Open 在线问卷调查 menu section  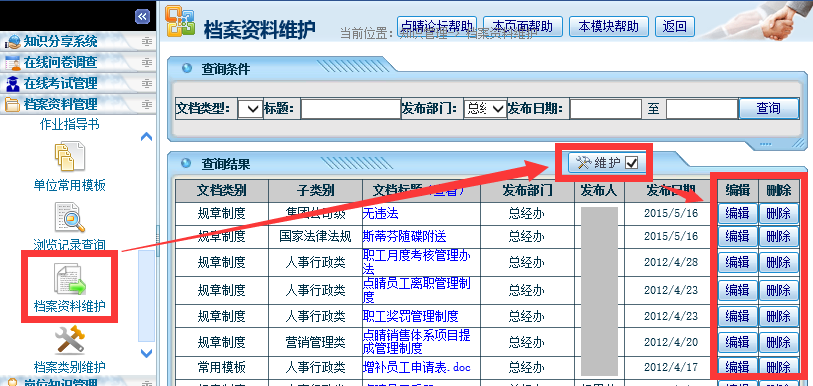pos(60,62)
